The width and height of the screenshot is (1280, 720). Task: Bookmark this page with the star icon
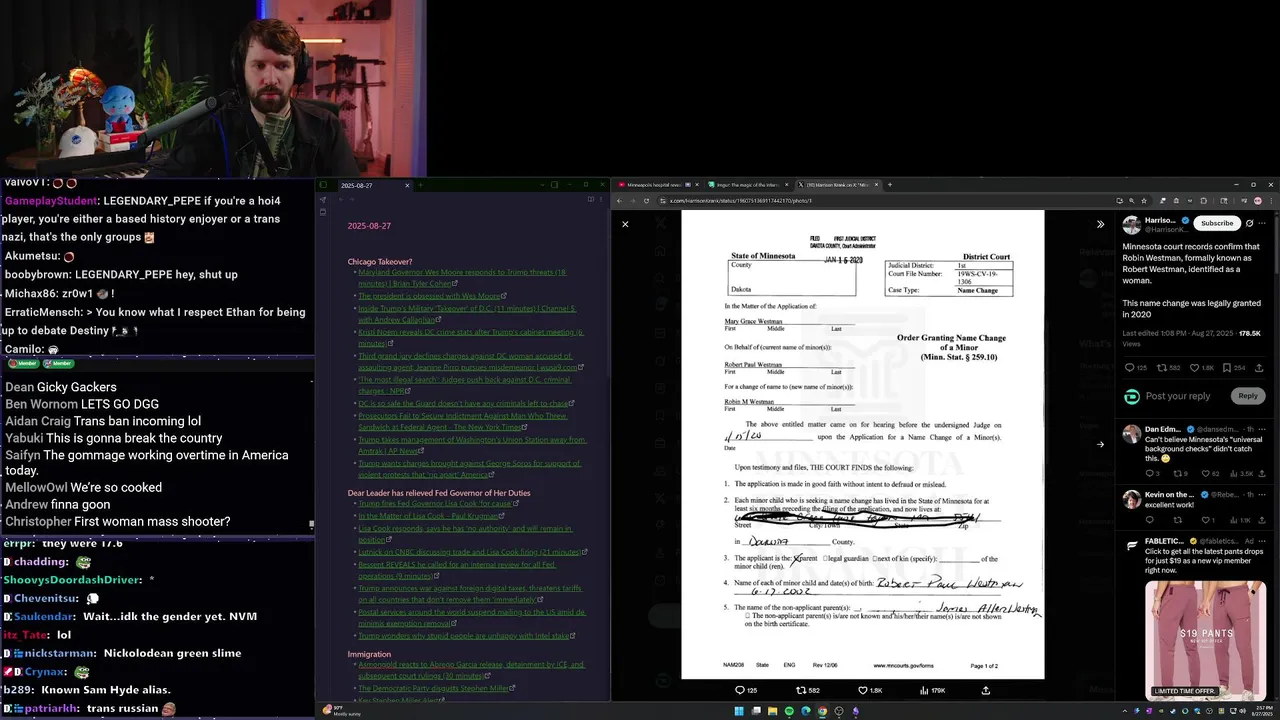click(x=1146, y=201)
